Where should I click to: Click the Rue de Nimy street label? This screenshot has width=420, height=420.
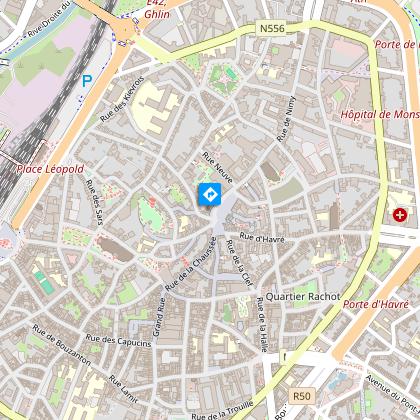286,119
